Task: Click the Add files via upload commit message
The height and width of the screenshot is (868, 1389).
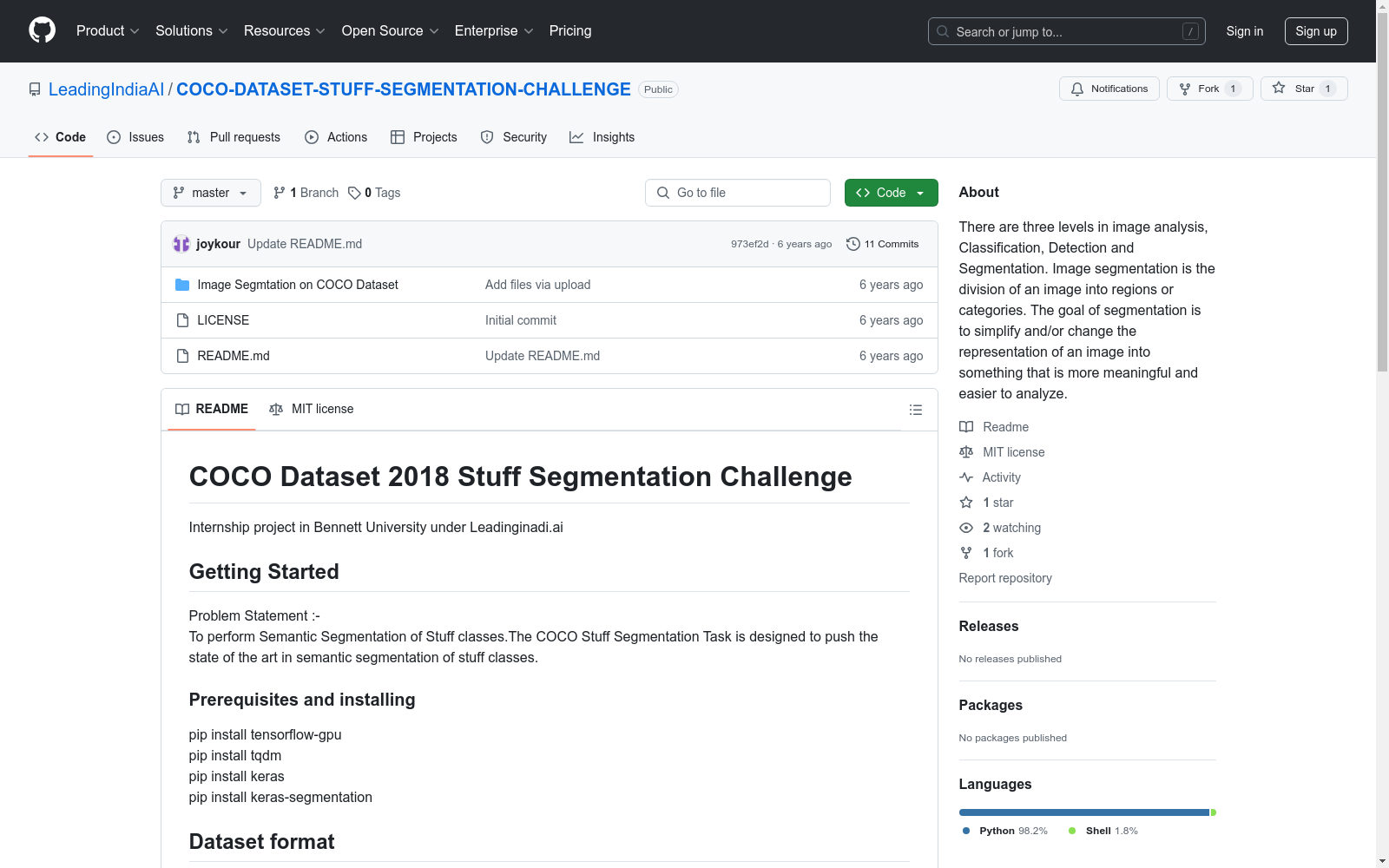Action: (537, 285)
